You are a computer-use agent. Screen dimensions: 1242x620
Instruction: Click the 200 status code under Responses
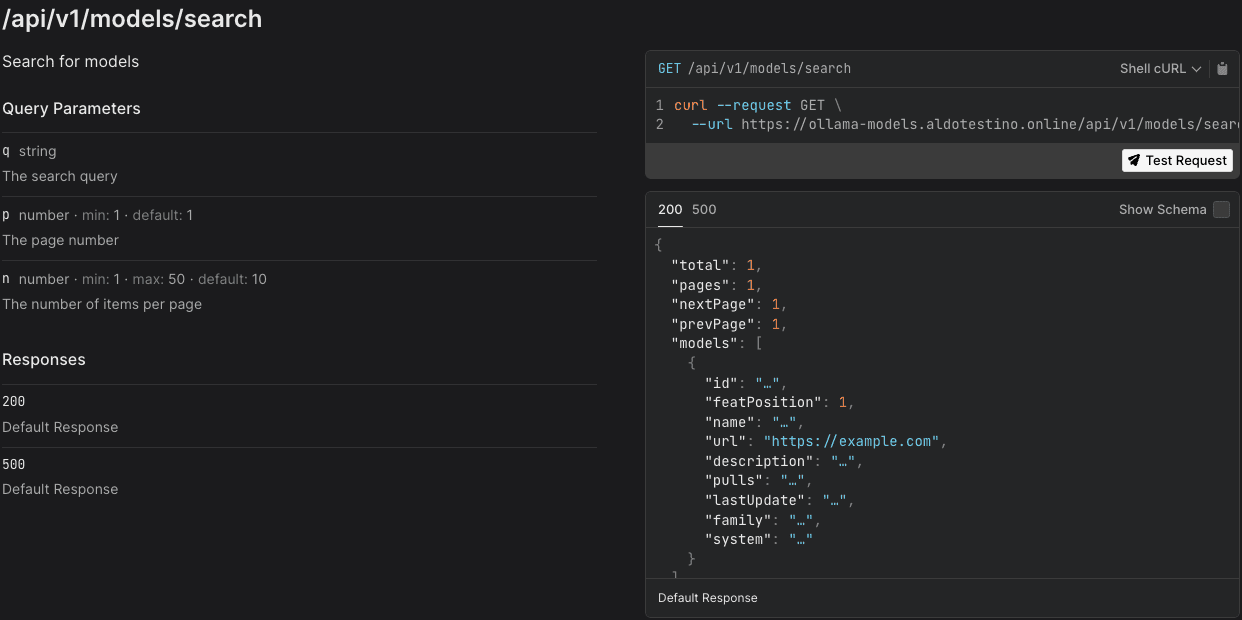pyautogui.click(x=14, y=401)
